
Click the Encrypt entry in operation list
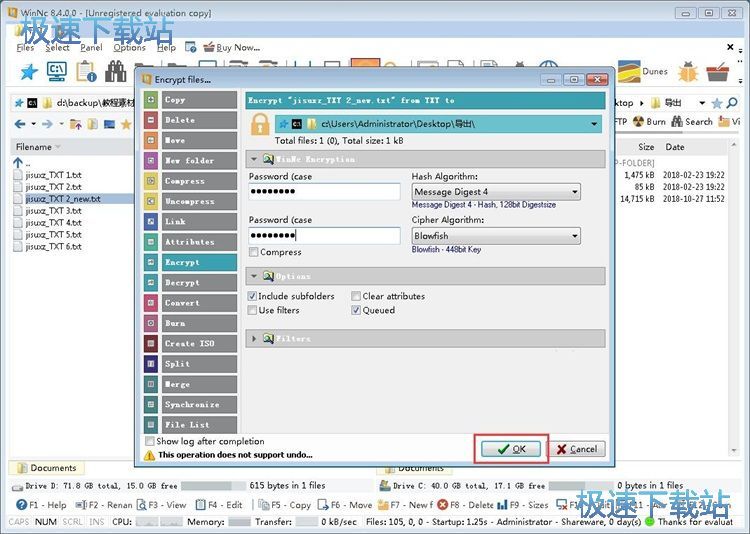[199, 262]
